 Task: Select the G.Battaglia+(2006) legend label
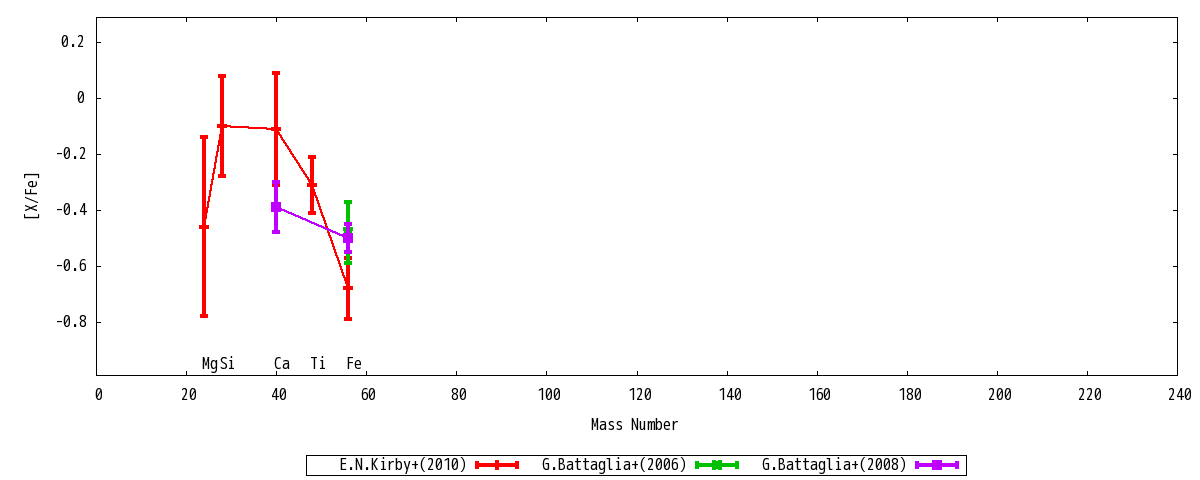(x=615, y=465)
